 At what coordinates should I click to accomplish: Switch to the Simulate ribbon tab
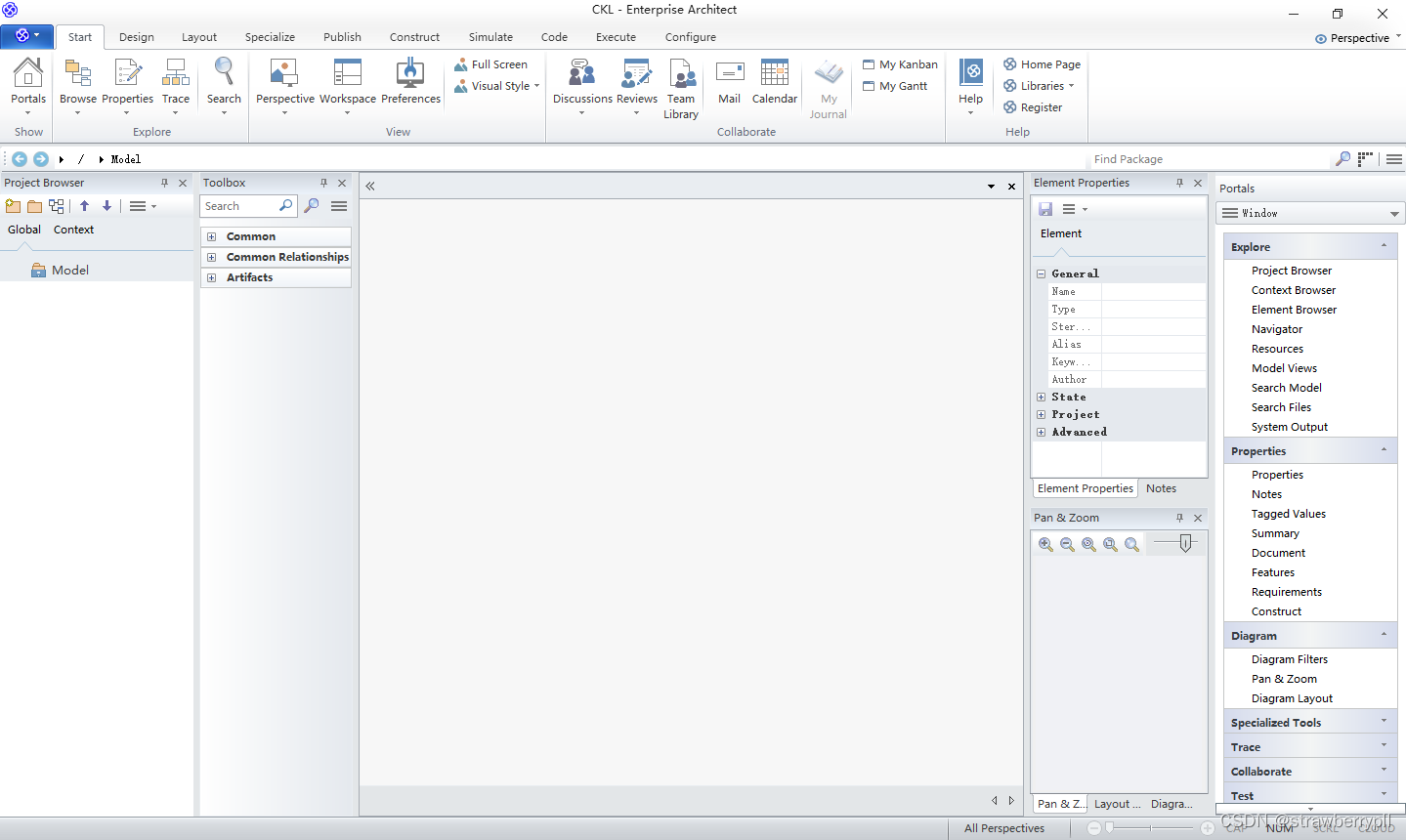[x=490, y=37]
